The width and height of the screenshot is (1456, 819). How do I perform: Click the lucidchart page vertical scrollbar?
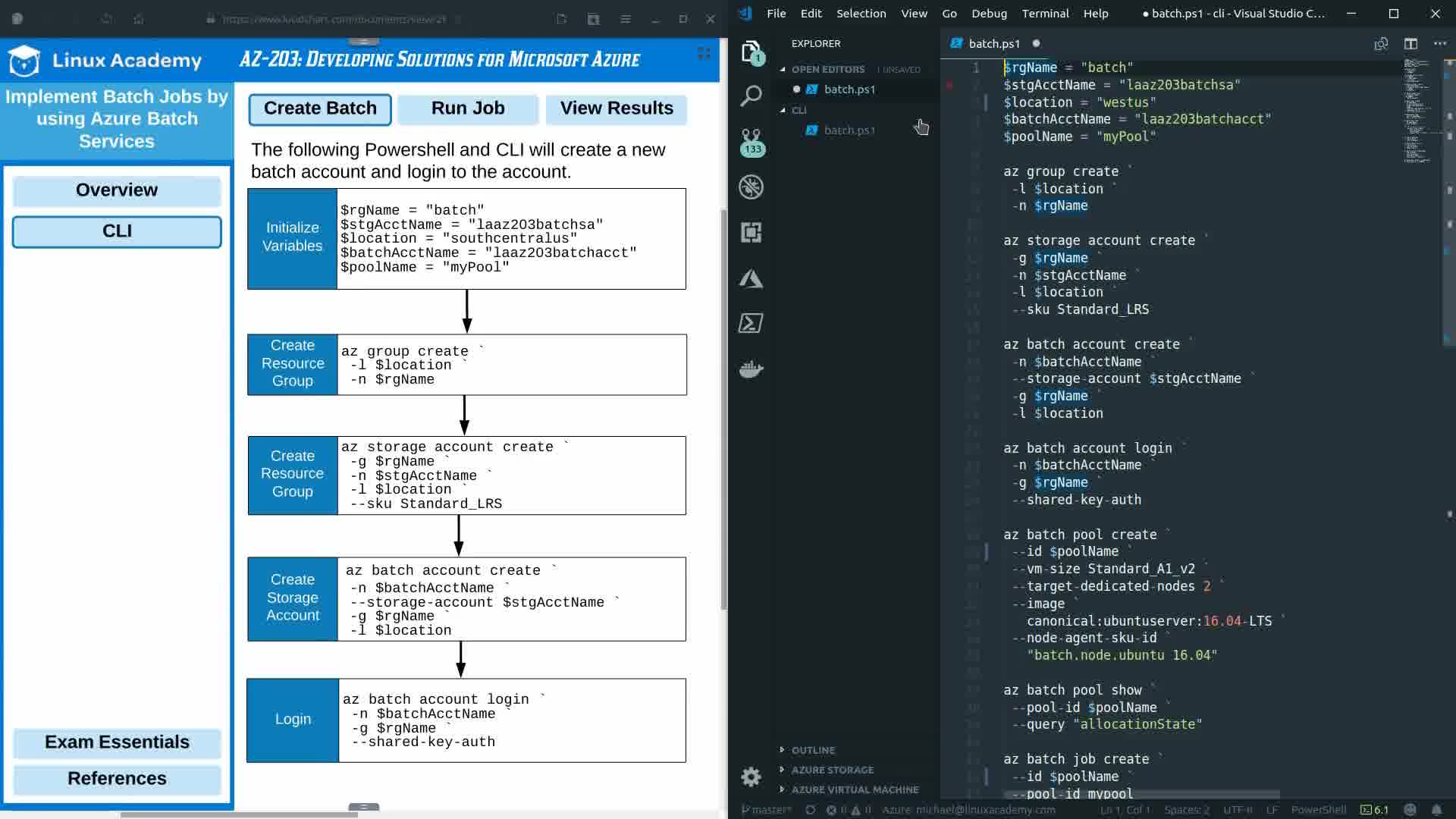click(723, 409)
